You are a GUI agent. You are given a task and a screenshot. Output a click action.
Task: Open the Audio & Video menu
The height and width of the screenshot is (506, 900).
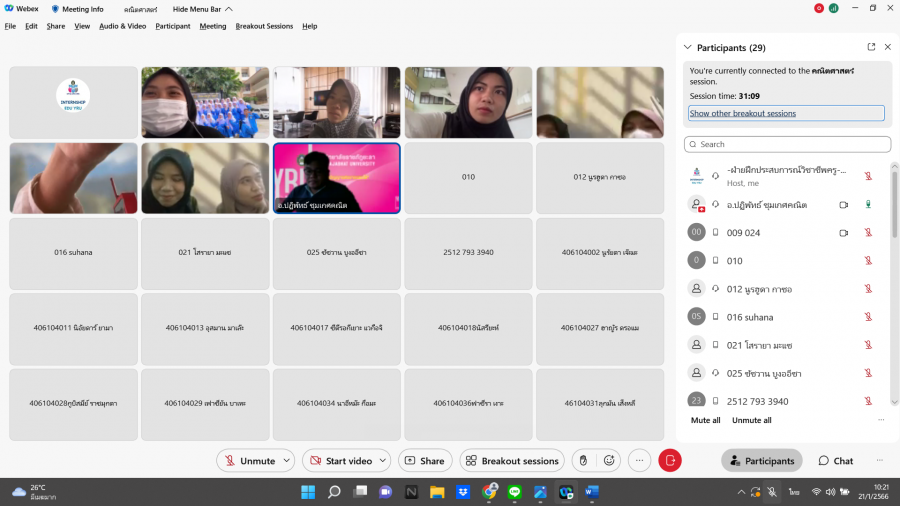122,26
